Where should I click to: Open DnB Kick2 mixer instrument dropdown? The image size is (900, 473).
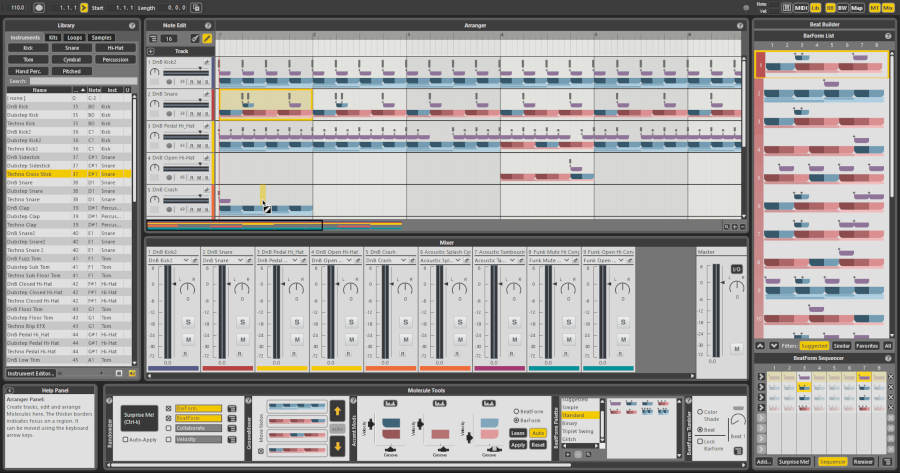(x=186, y=261)
